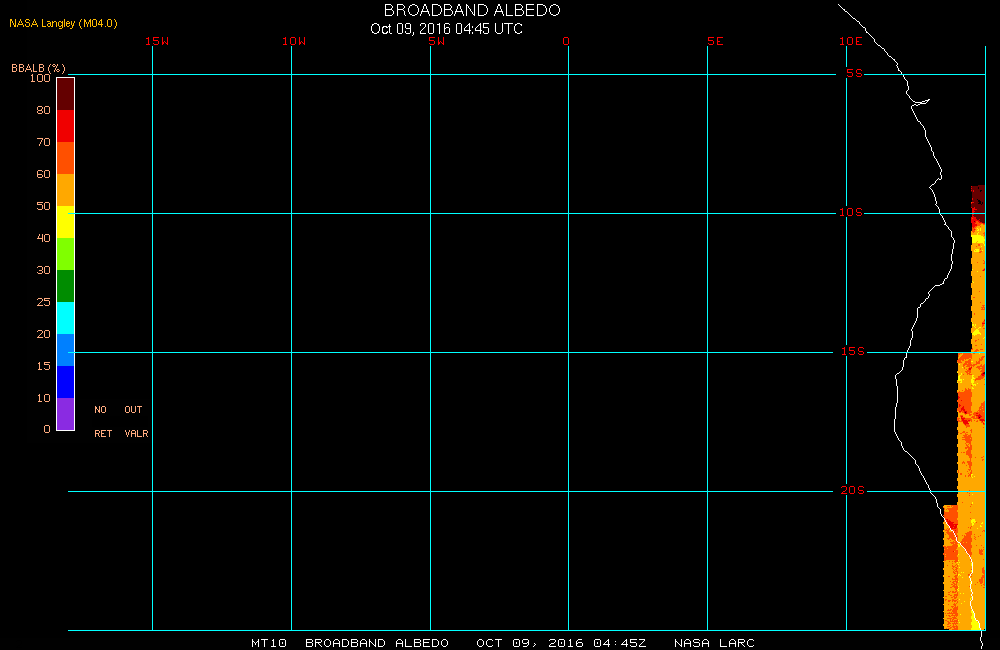1000x650 pixels.
Task: Click the 0 longitude label
Action: point(566,41)
